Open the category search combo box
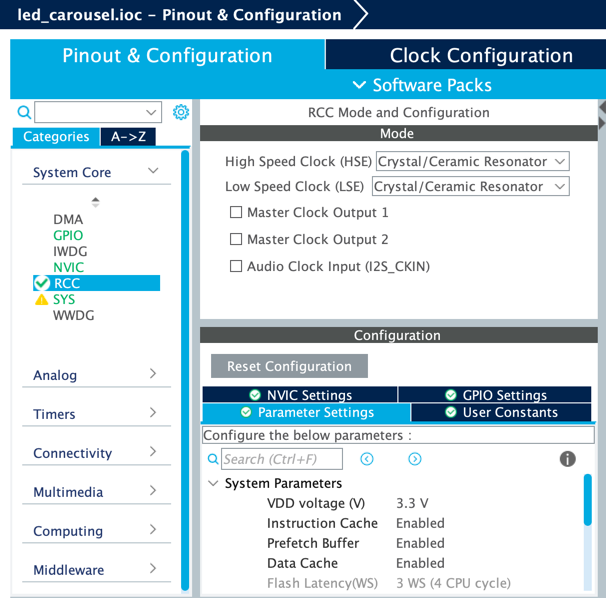 (x=98, y=112)
